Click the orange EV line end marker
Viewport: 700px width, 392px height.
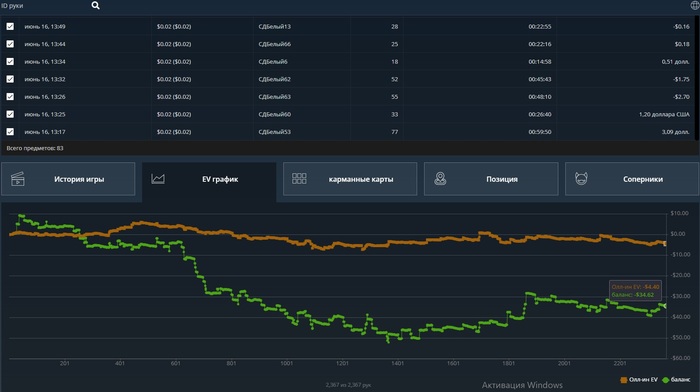click(x=665, y=244)
